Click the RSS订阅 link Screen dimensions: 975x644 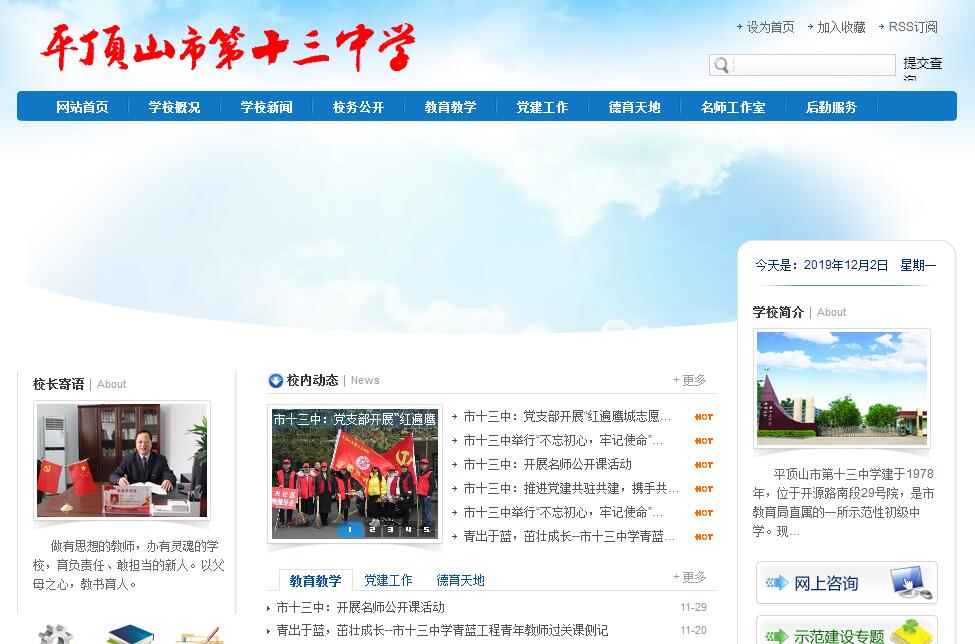pos(912,27)
